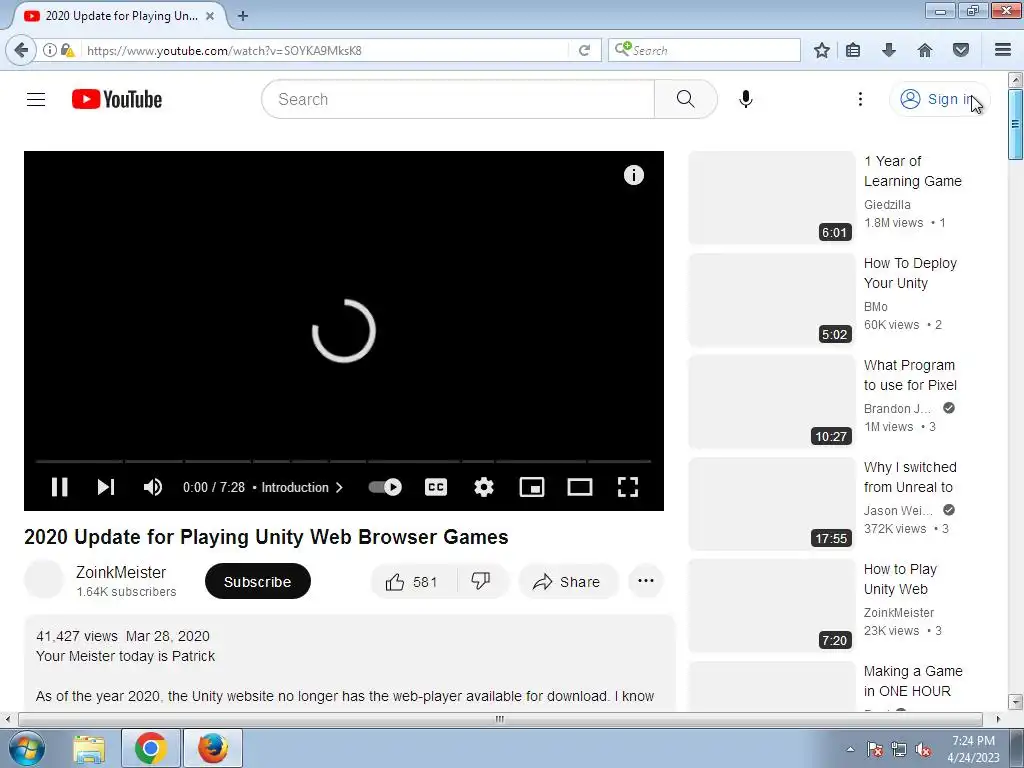Enter fullscreen mode icon
Screen dimensions: 1024x768
pyautogui.click(x=628, y=487)
